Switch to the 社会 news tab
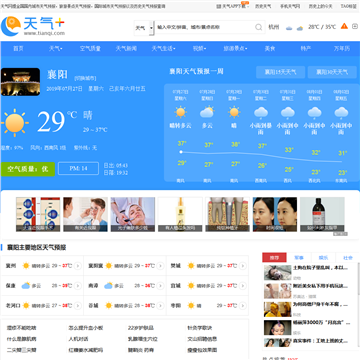The width and height of the screenshot is (360, 360). coord(348,258)
